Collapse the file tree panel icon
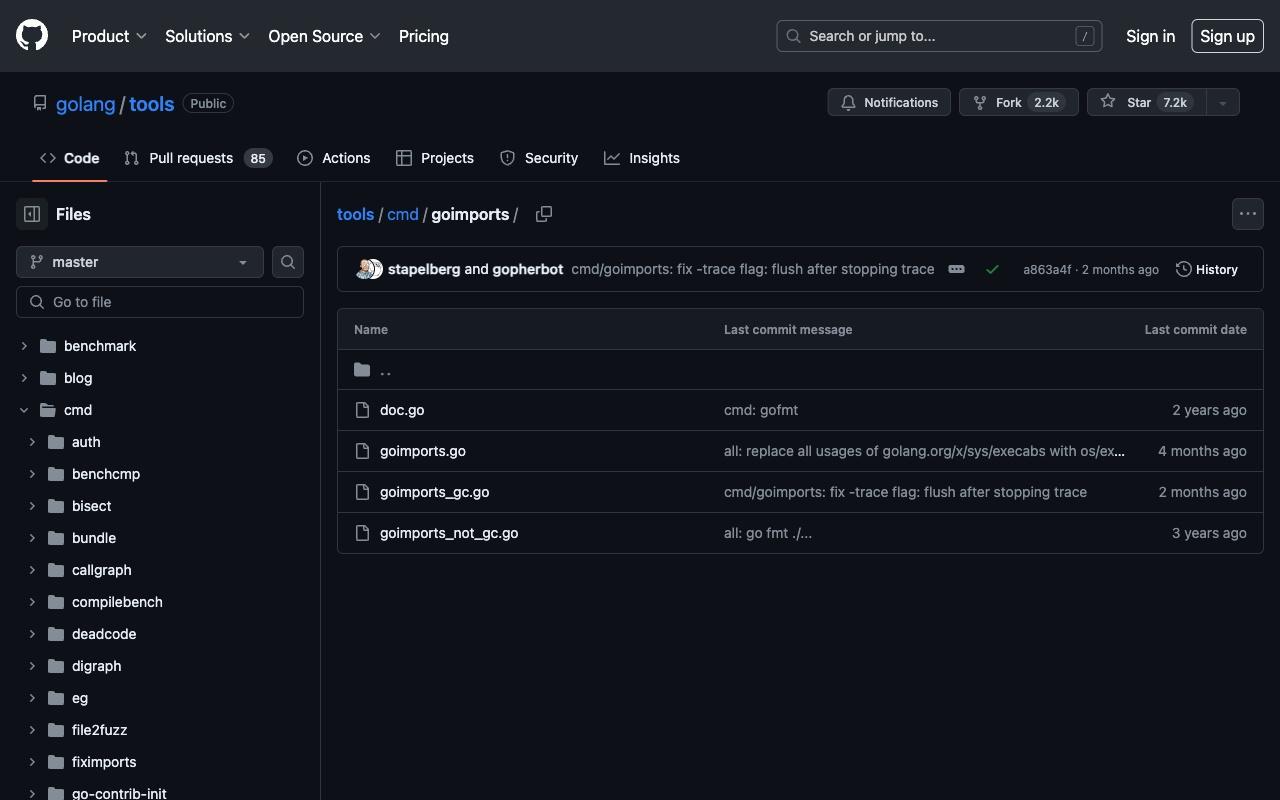The image size is (1280, 800). pos(32,214)
